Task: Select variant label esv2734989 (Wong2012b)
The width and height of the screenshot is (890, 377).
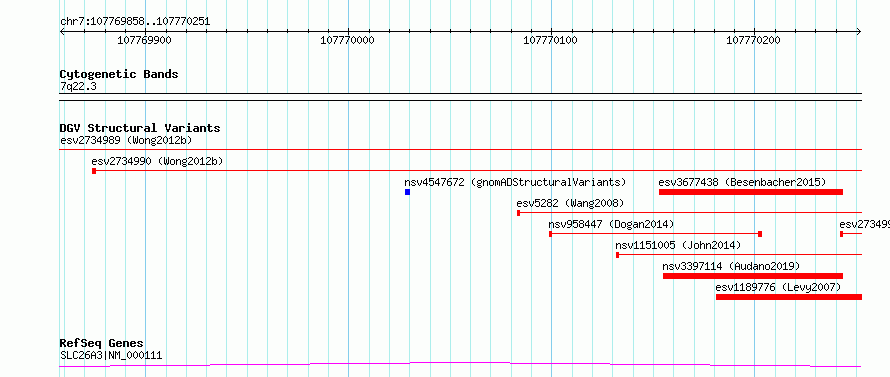Action: [126, 140]
